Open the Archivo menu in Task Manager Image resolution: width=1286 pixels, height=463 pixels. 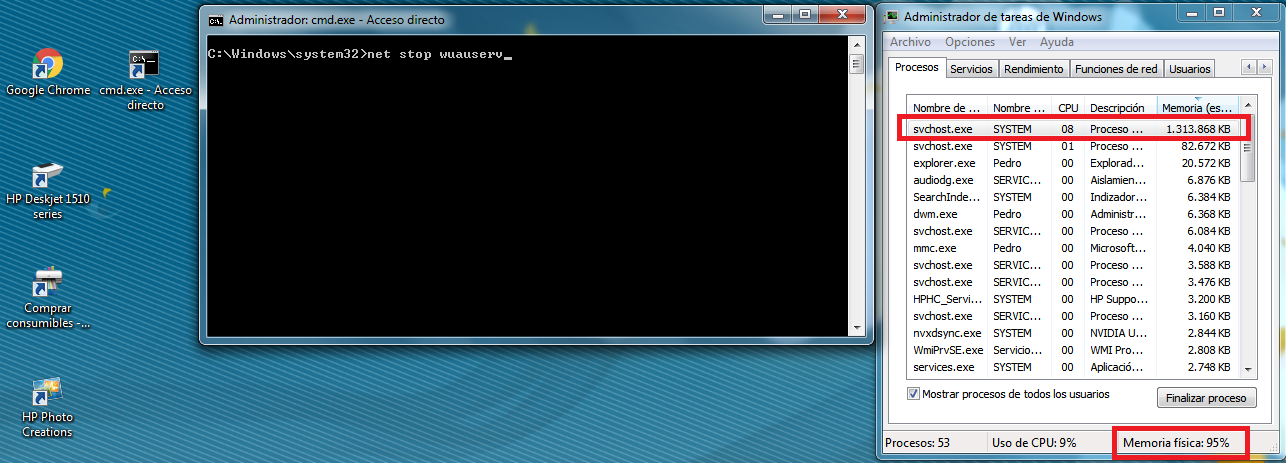(x=910, y=42)
